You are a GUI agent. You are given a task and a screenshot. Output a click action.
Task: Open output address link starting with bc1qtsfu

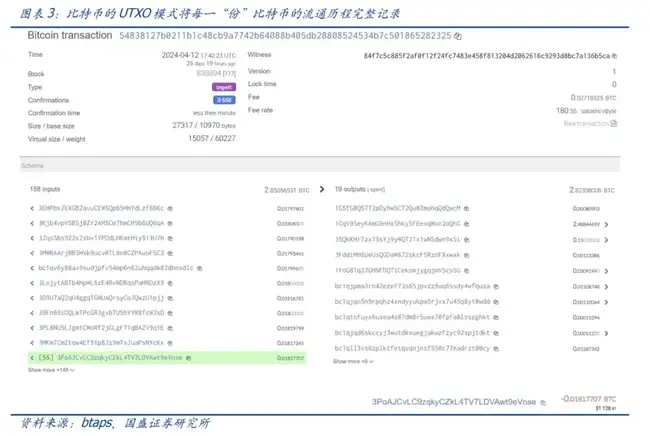click(412, 317)
